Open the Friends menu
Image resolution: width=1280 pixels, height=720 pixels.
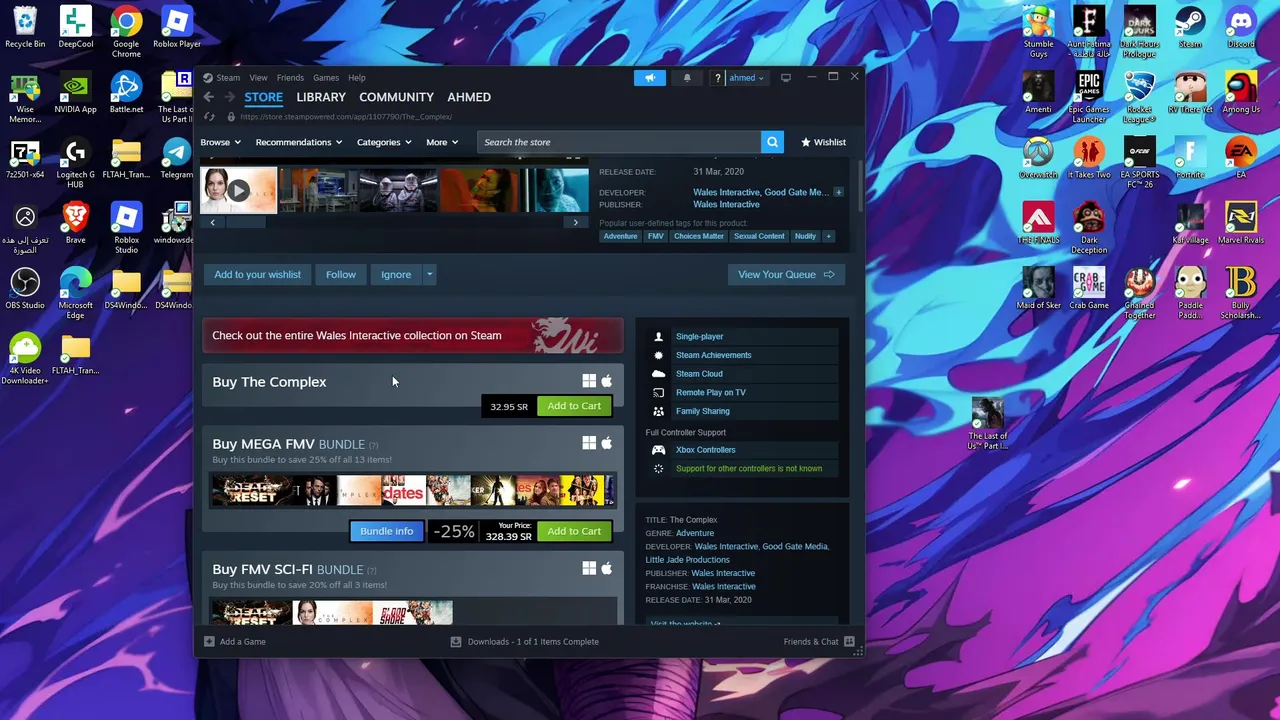pos(290,78)
